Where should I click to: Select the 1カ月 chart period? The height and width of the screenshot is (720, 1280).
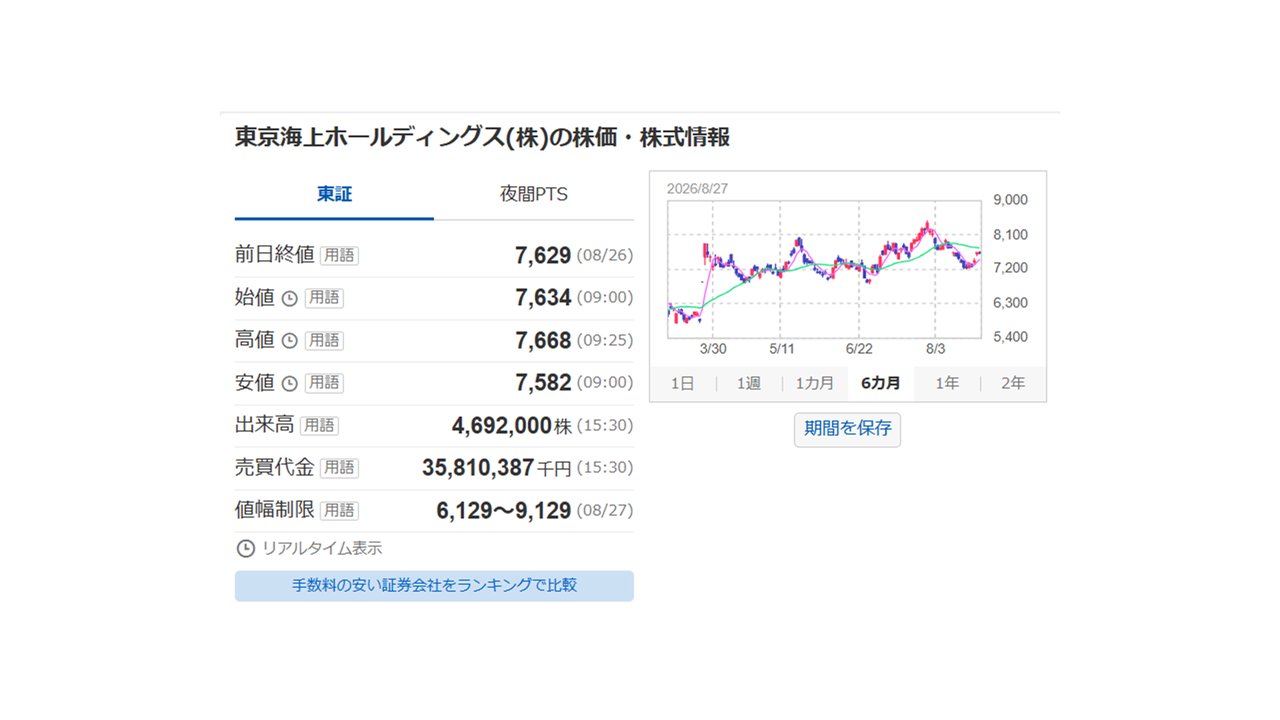pos(814,383)
